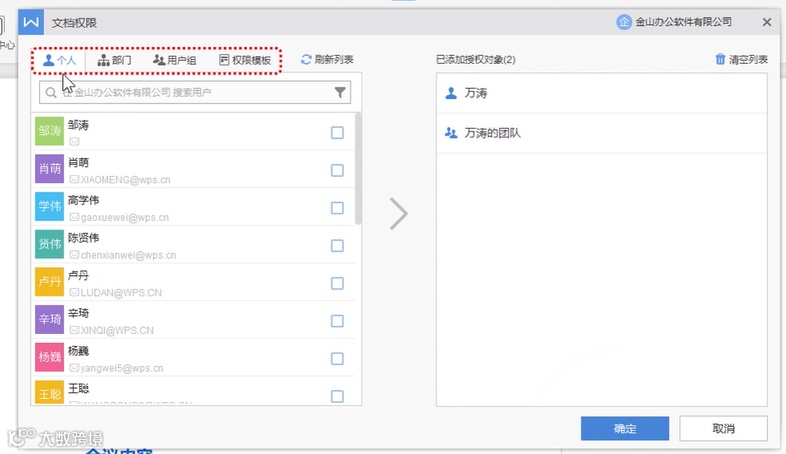Click email gaoxuewei@wps.cn
The height and width of the screenshot is (454, 786).
tap(125, 217)
